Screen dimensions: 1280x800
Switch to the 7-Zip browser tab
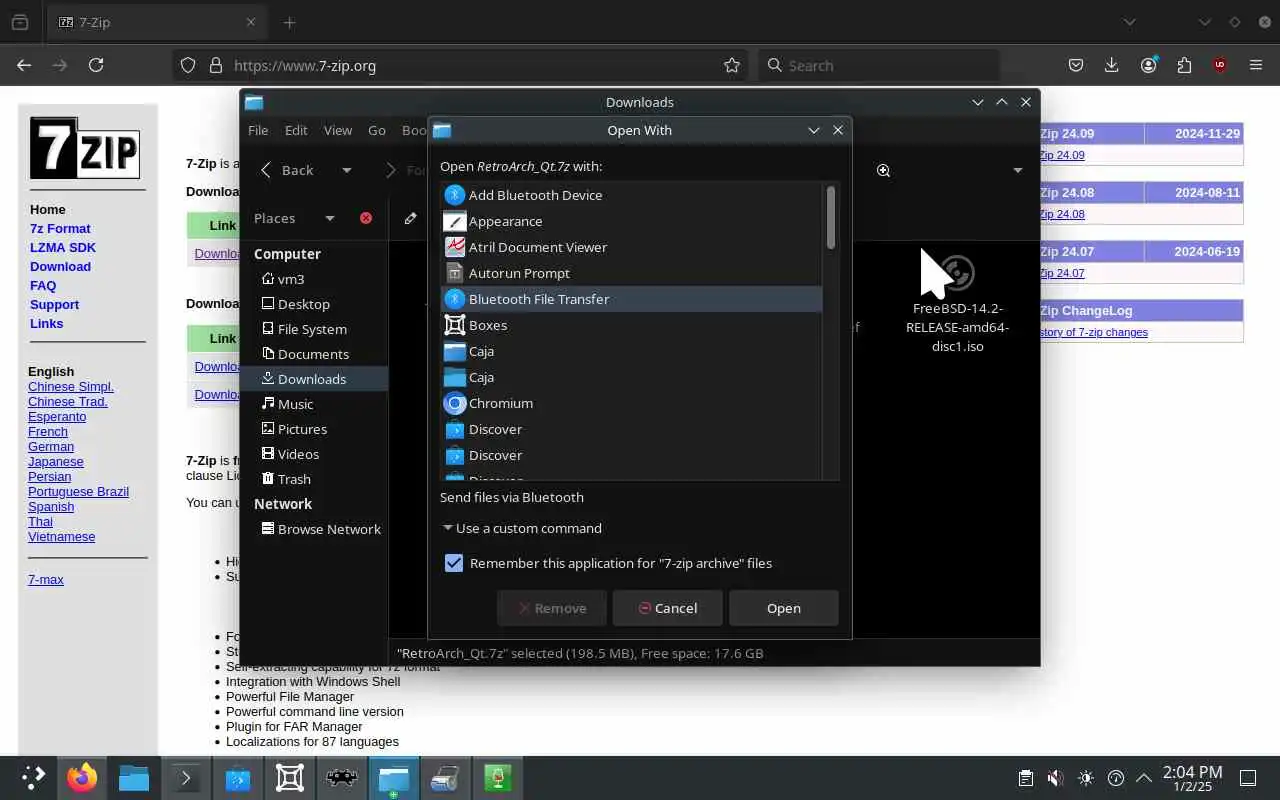[x=157, y=22]
